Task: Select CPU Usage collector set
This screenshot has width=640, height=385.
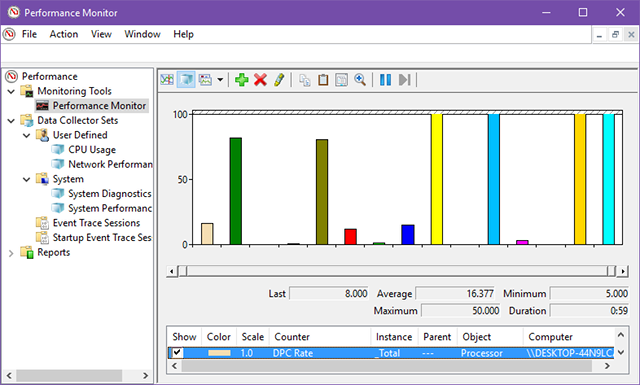Action: point(92,150)
